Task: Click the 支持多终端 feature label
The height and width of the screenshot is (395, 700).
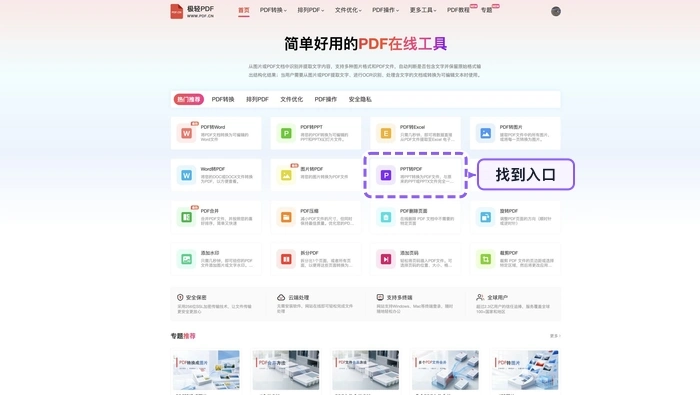Action: [400, 298]
